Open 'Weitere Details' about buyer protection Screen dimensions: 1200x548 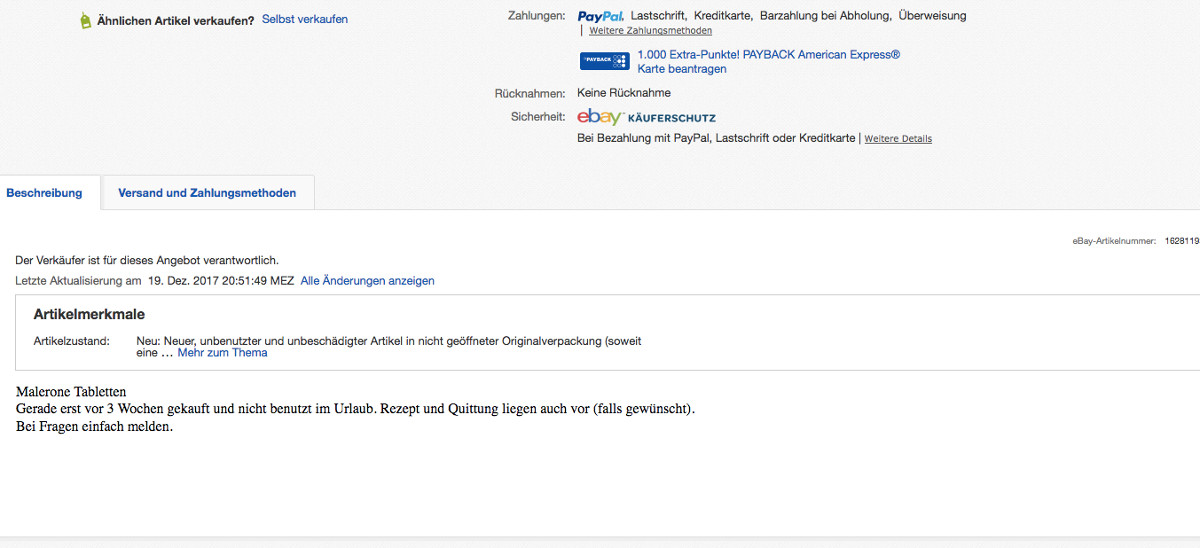897,139
